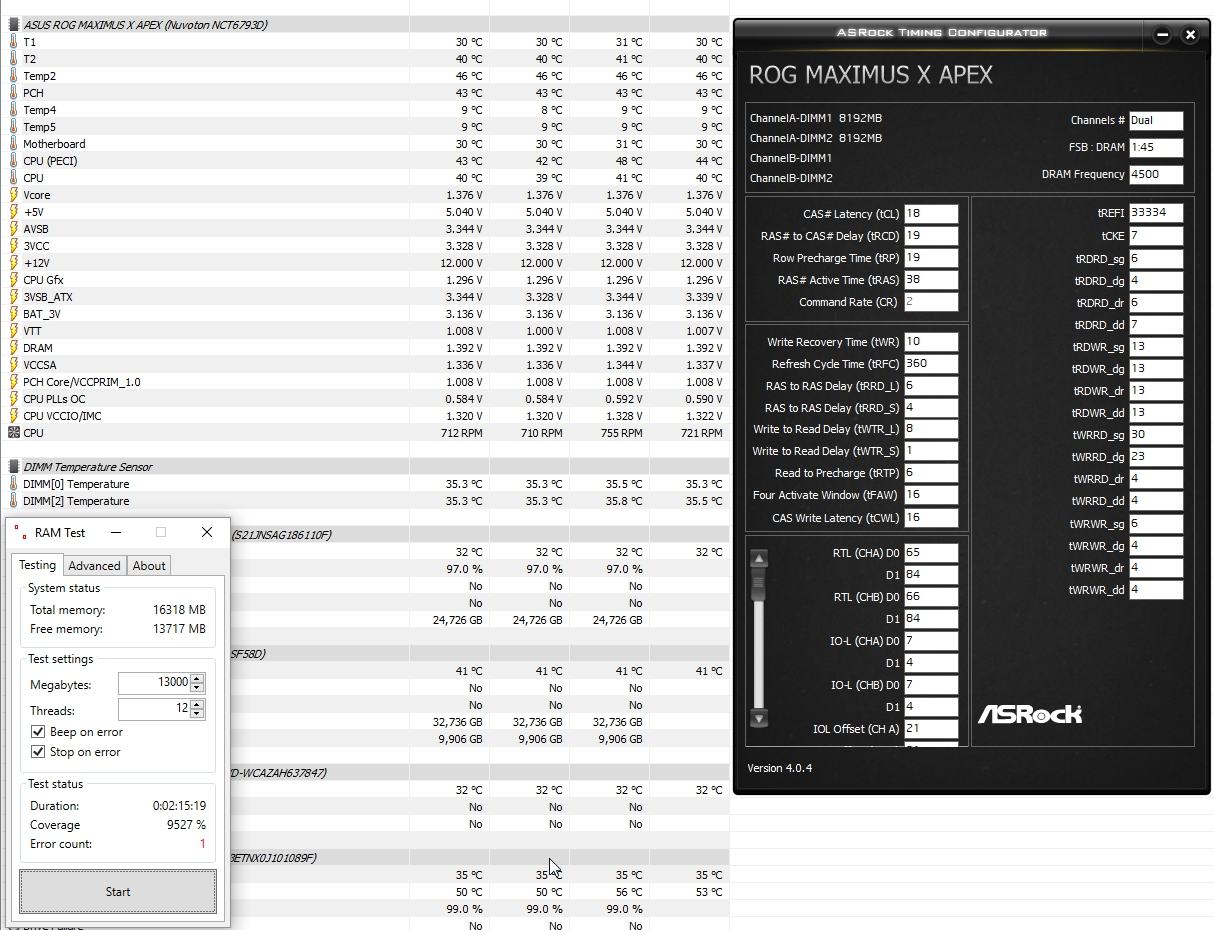The width and height of the screenshot is (1214, 930).
Task: Click the scroll down arrow in RTL panel
Action: coord(759,718)
